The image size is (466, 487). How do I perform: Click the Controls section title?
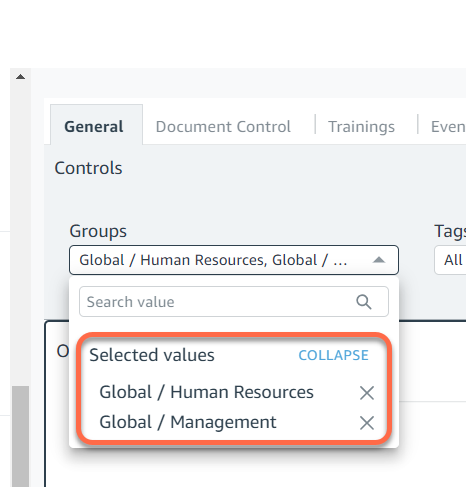coord(88,168)
